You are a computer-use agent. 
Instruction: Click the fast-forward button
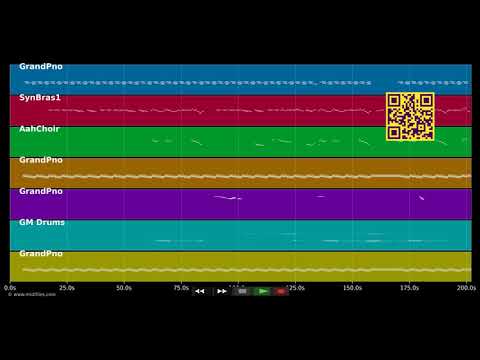click(x=222, y=291)
